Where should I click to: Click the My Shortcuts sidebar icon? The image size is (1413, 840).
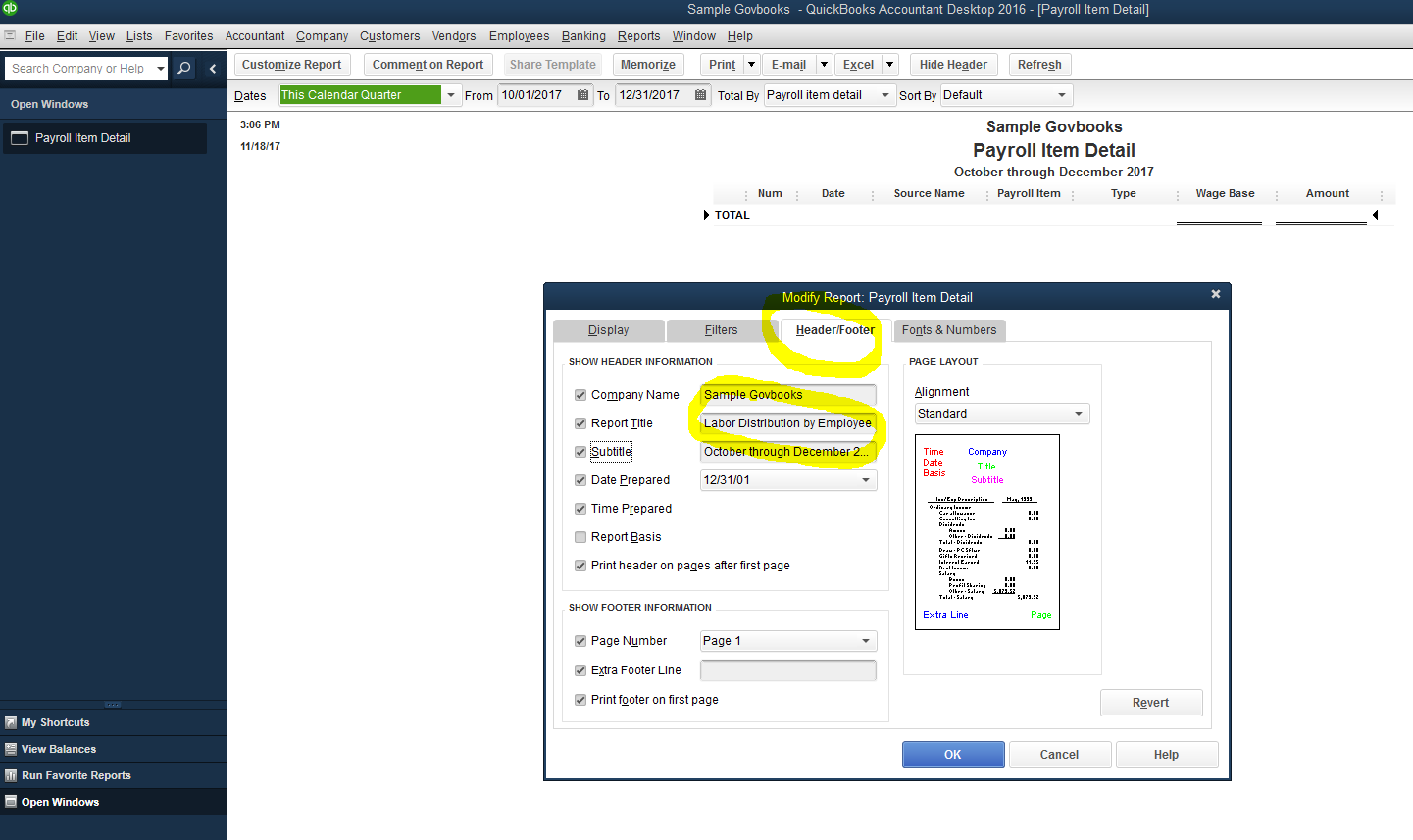tap(11, 722)
